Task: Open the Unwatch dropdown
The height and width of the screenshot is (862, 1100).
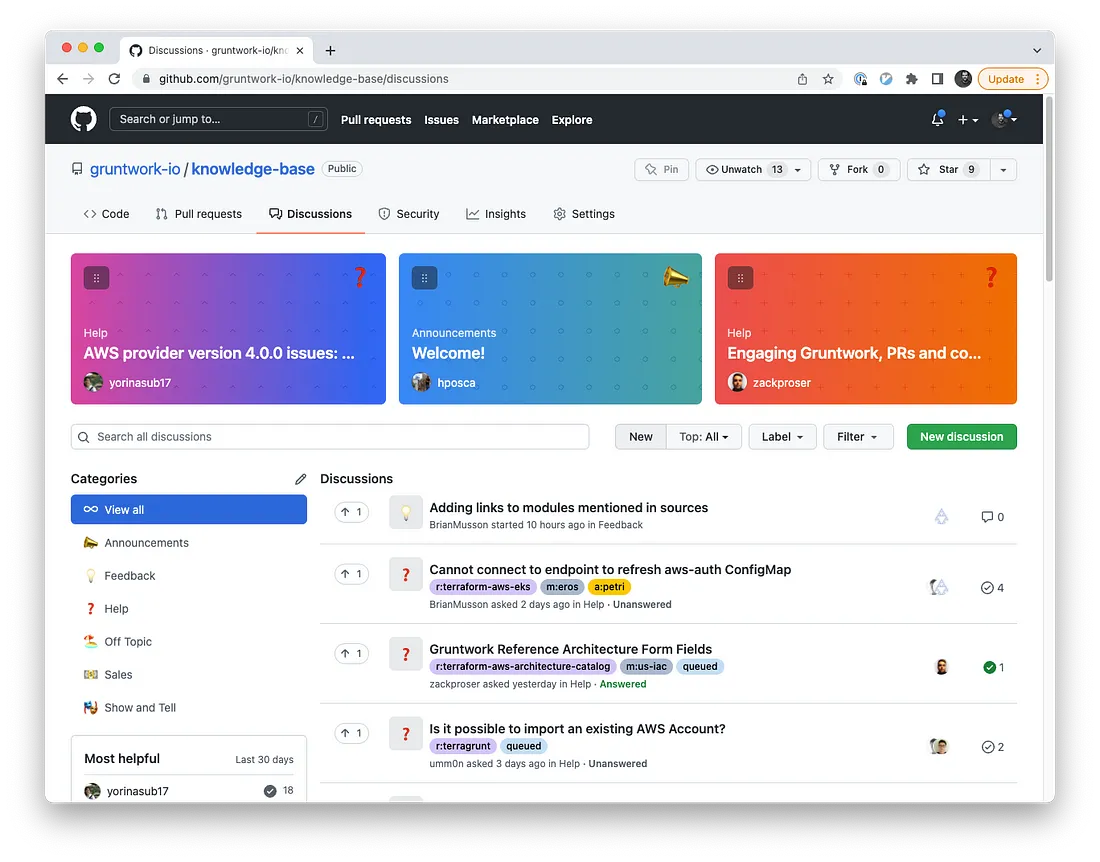Action: click(x=753, y=170)
